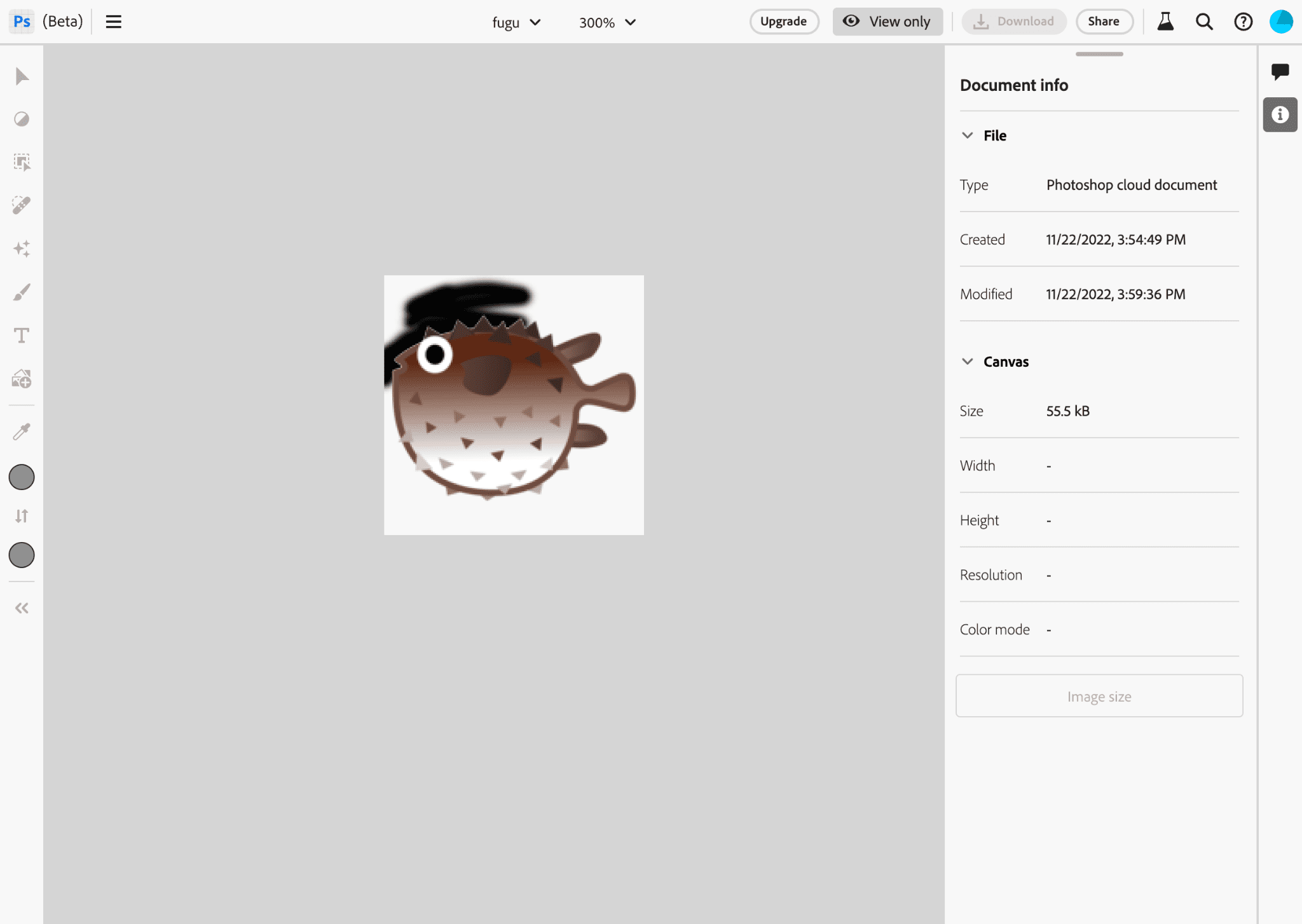
Task: Switch to View only mode
Action: 888,22
